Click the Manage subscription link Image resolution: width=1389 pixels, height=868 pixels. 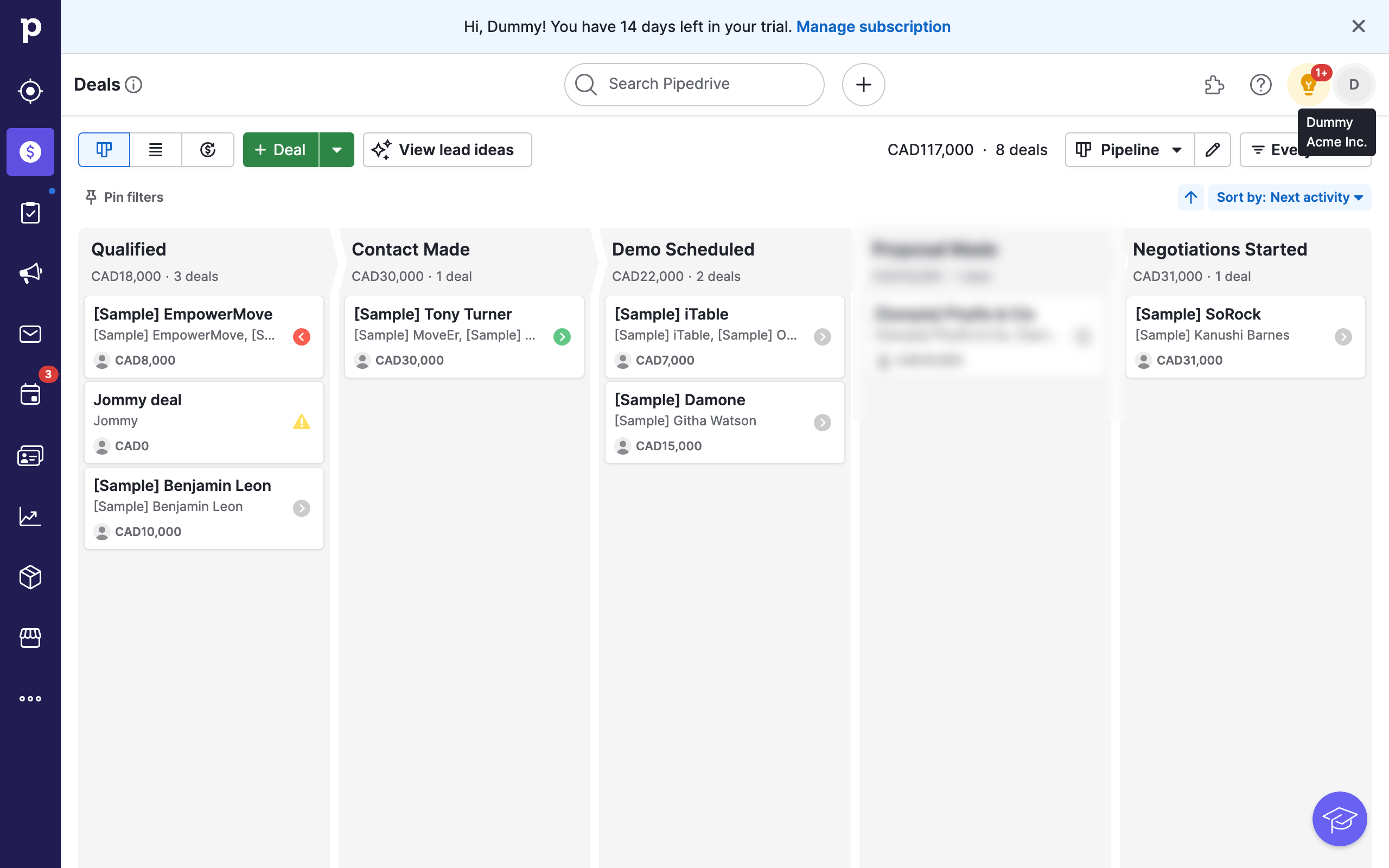point(873,27)
